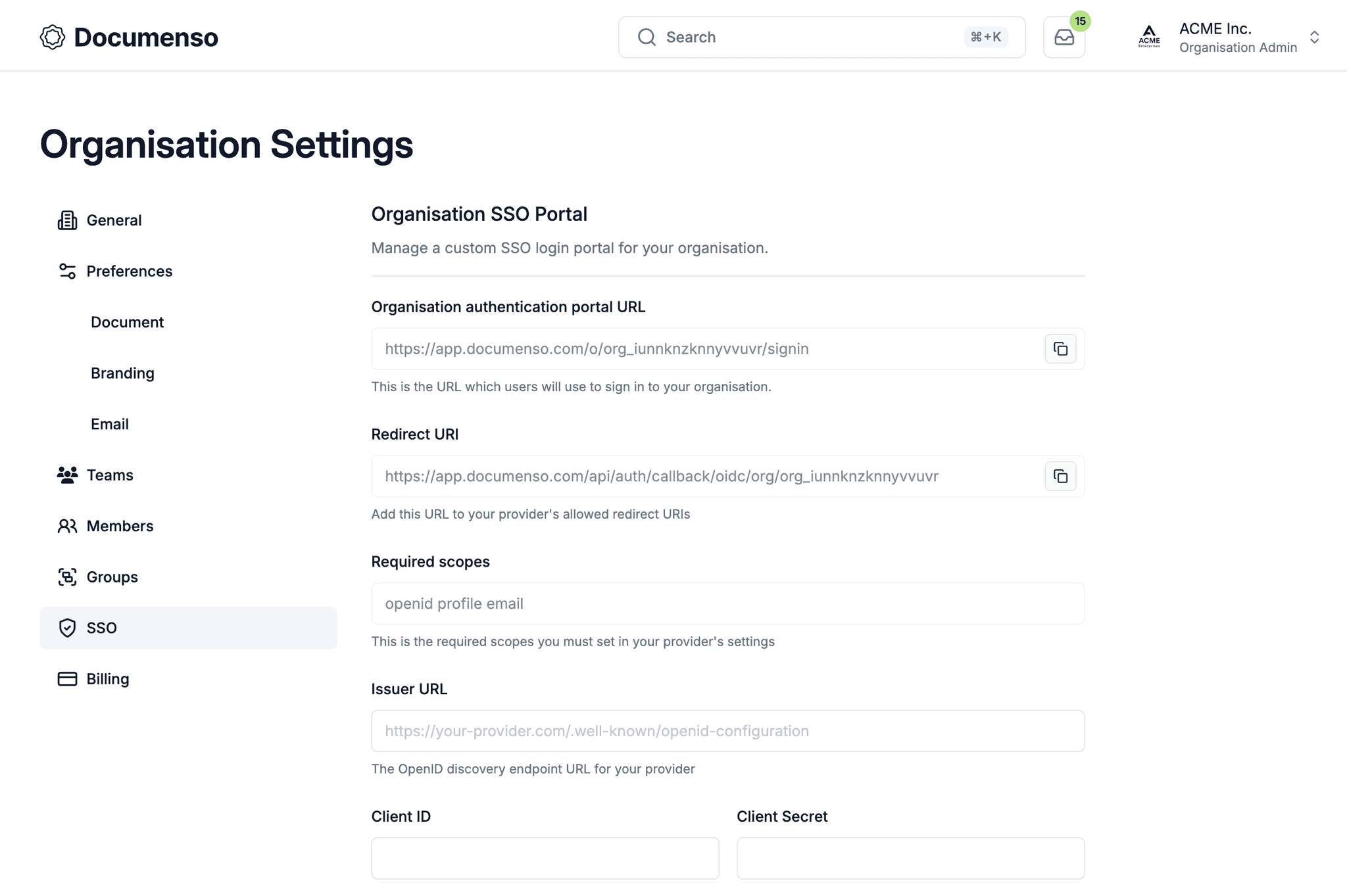1347x896 pixels.
Task: Click the search magnifier icon
Action: click(647, 37)
